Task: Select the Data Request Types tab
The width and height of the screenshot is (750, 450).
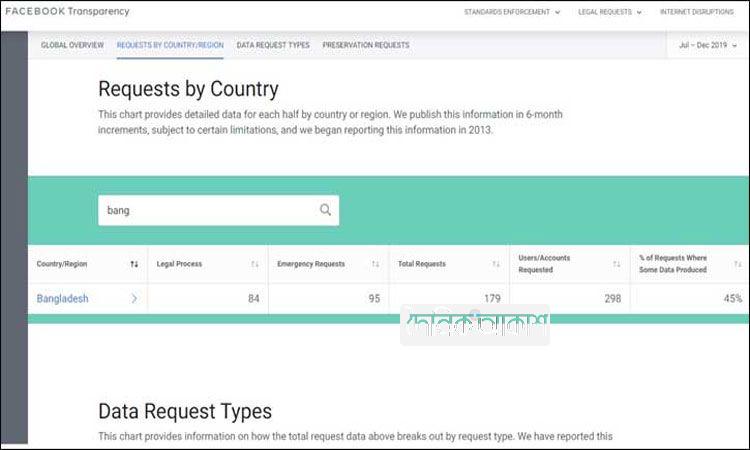Action: (273, 46)
